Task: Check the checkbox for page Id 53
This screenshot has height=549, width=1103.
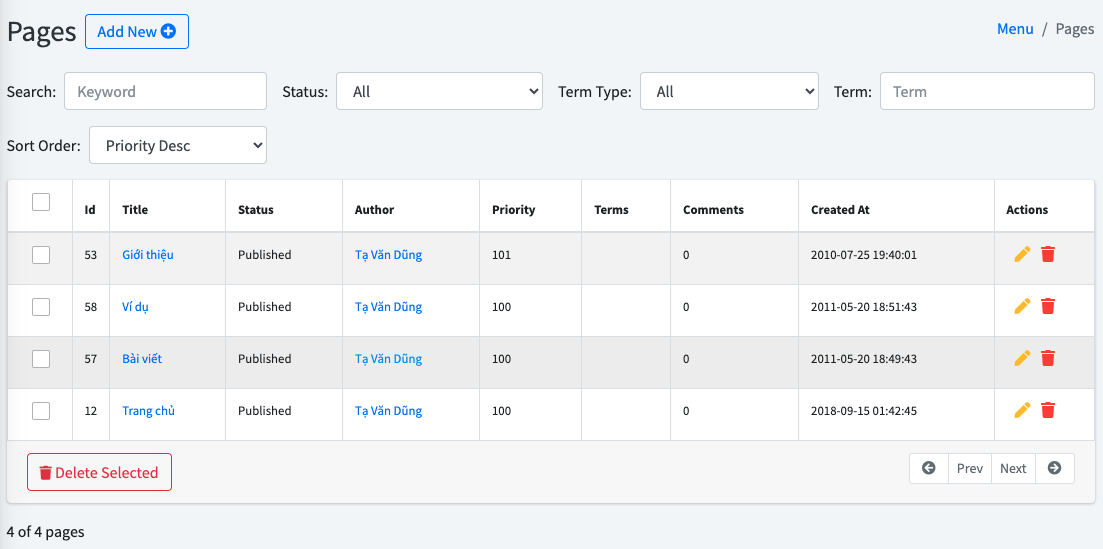Action: click(x=41, y=255)
